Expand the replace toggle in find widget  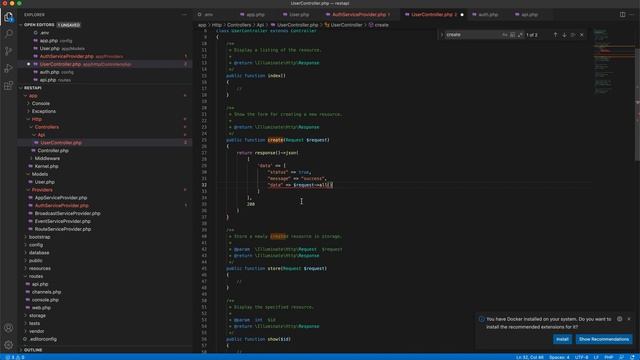[x=441, y=35]
